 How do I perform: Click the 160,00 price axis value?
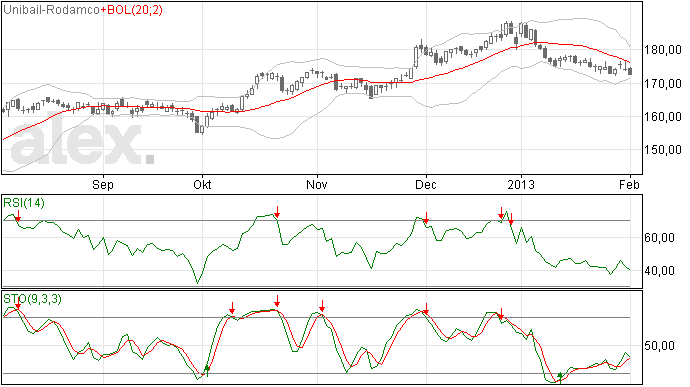click(663, 117)
